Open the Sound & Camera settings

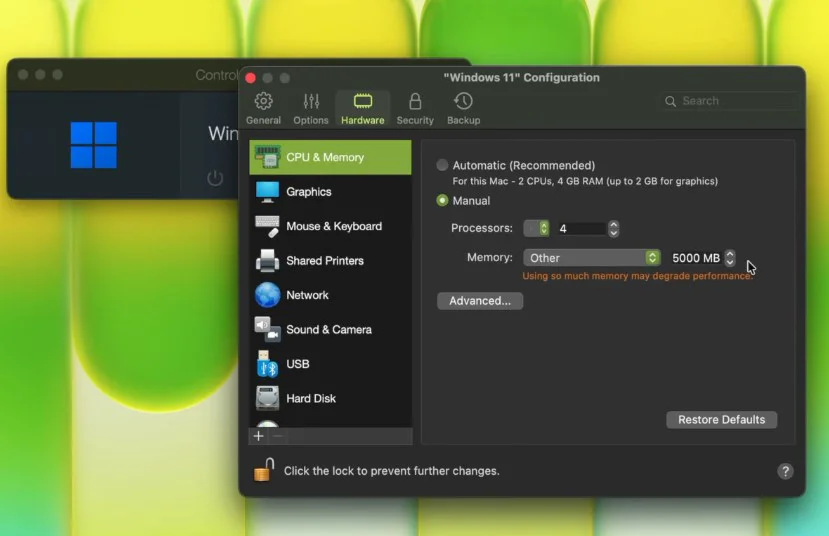[330, 330]
